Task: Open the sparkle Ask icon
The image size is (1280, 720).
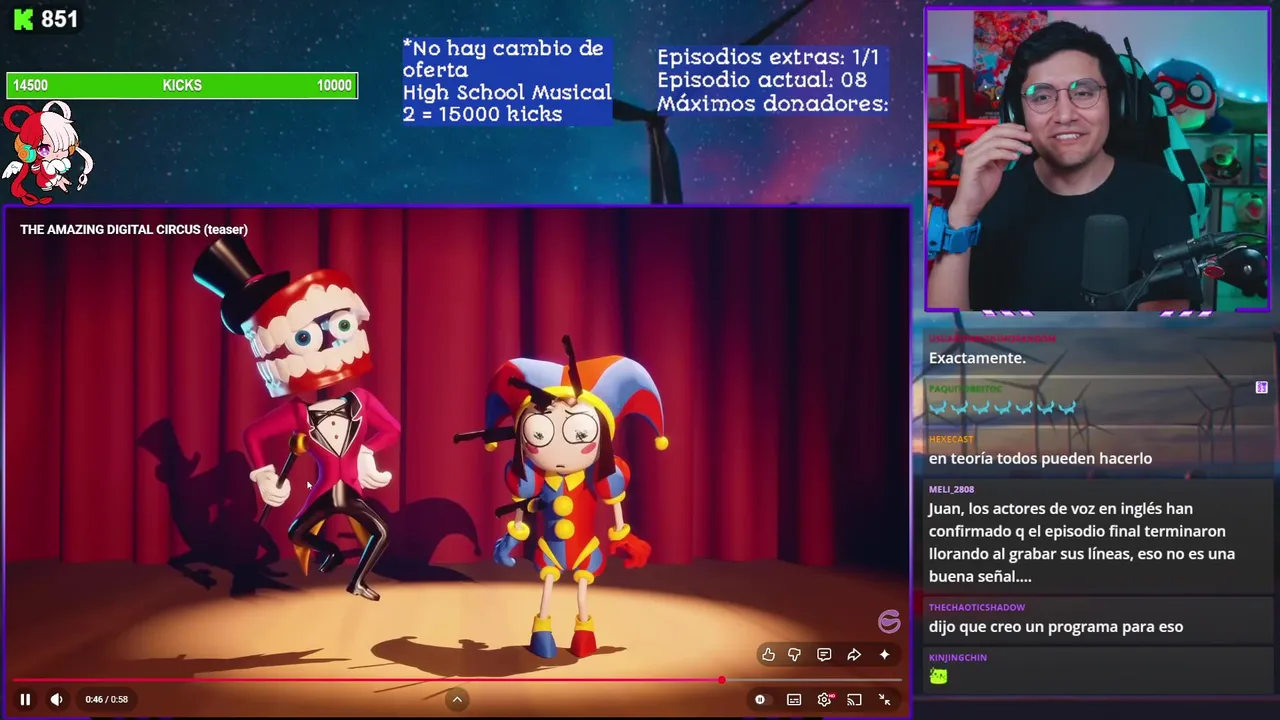Action: [884, 655]
